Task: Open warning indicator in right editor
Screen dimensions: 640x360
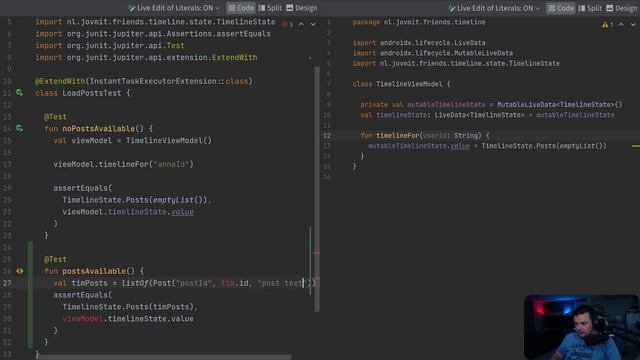Action: pos(607,24)
